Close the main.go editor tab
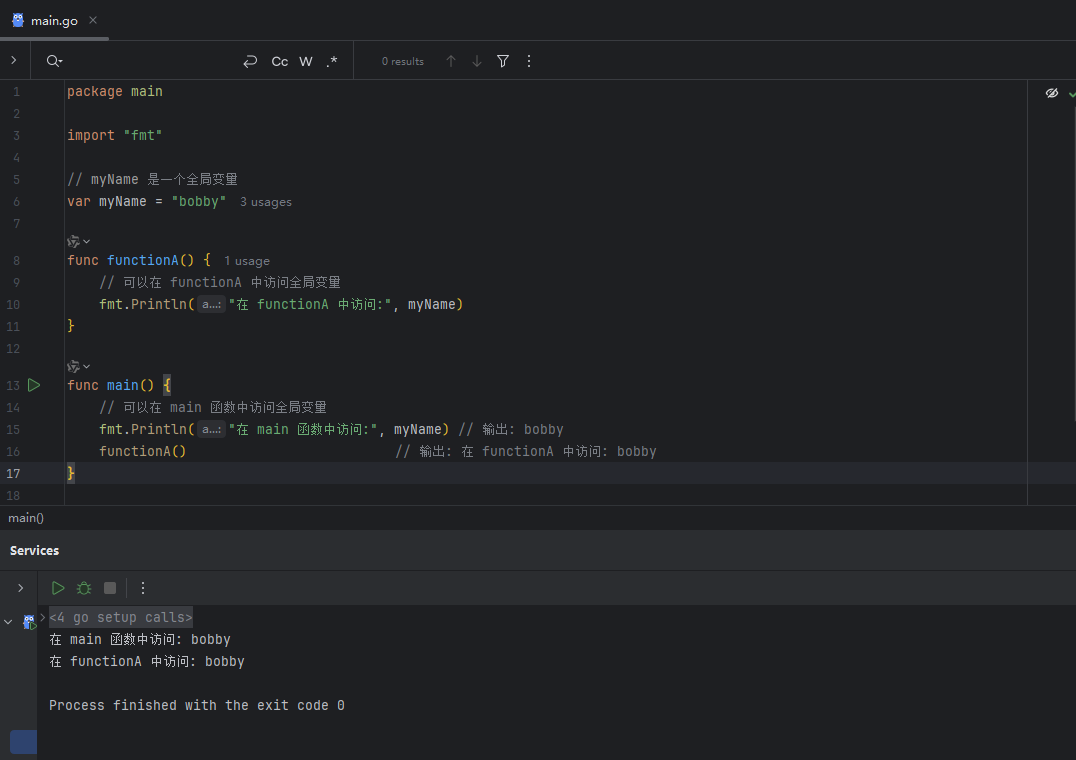Screen dimensions: 1076x760 [93, 20]
